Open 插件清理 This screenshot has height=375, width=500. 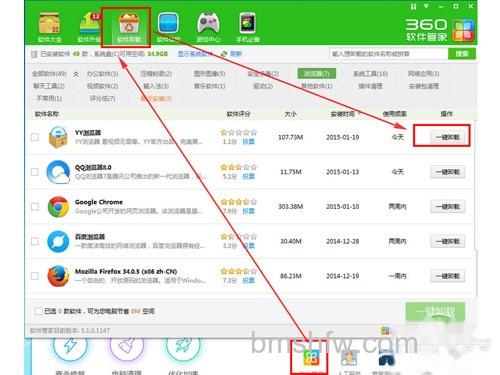370,86
